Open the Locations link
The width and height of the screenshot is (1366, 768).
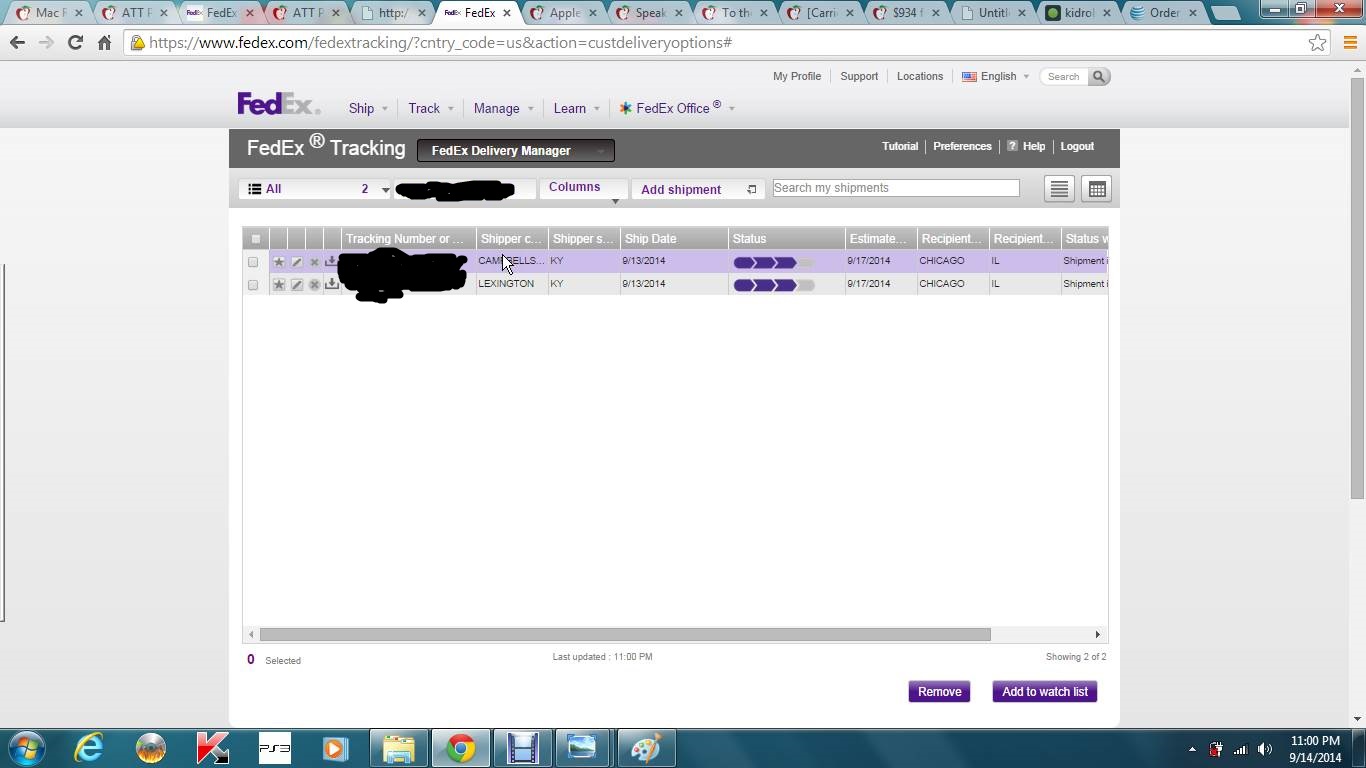920,76
